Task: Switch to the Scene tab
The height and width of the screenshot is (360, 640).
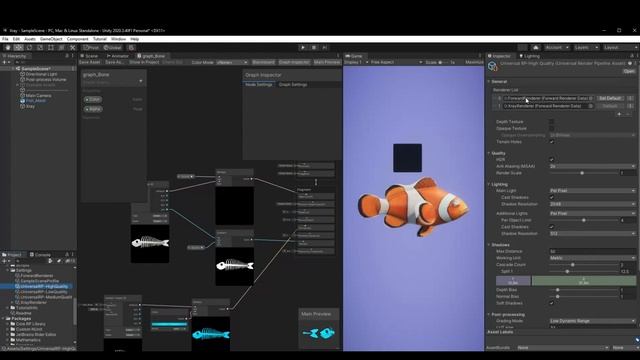Action: click(89, 56)
